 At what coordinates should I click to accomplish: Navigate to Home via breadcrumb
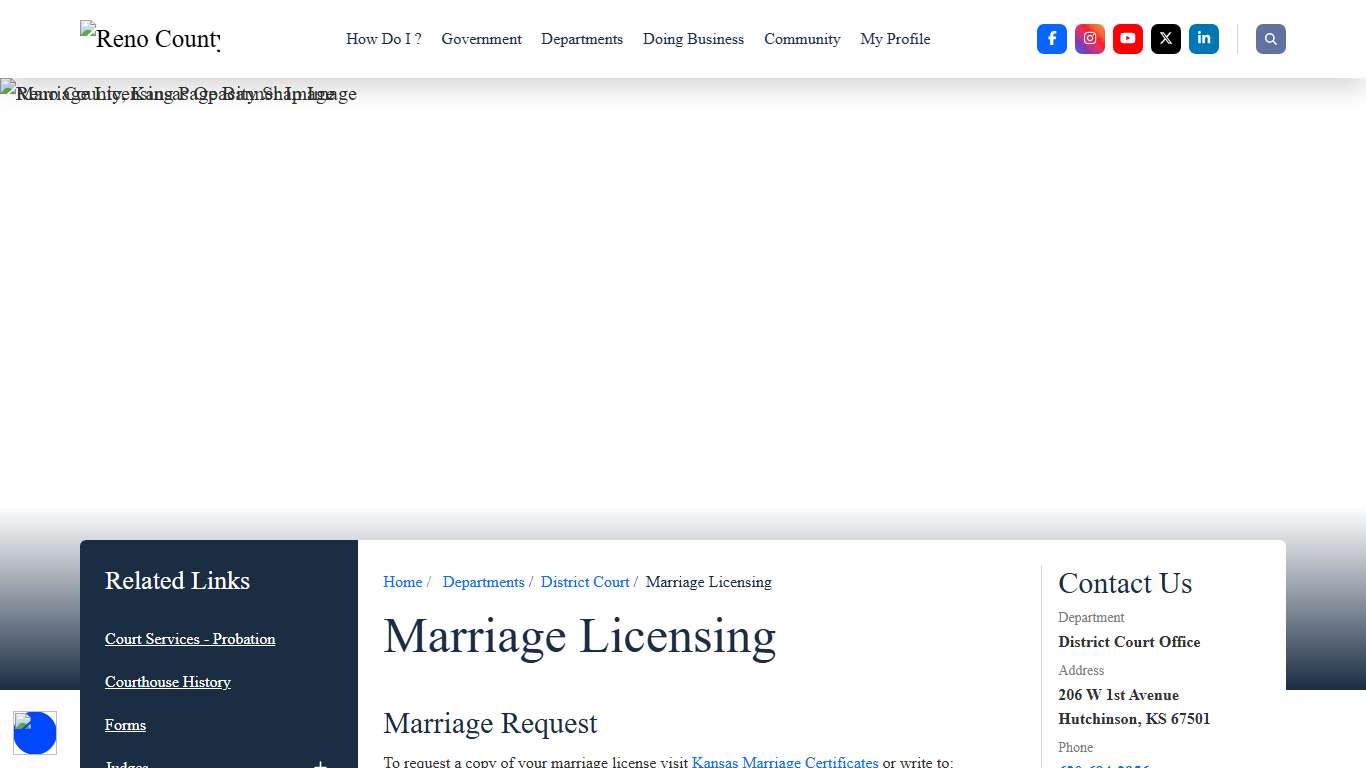(x=402, y=582)
